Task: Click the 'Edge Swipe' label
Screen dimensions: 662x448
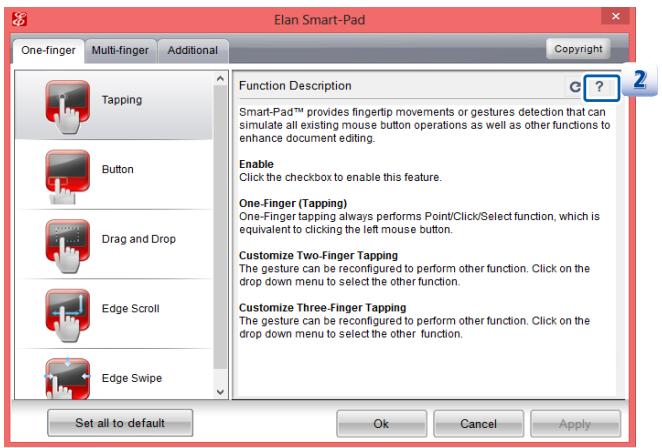Action: click(x=132, y=378)
